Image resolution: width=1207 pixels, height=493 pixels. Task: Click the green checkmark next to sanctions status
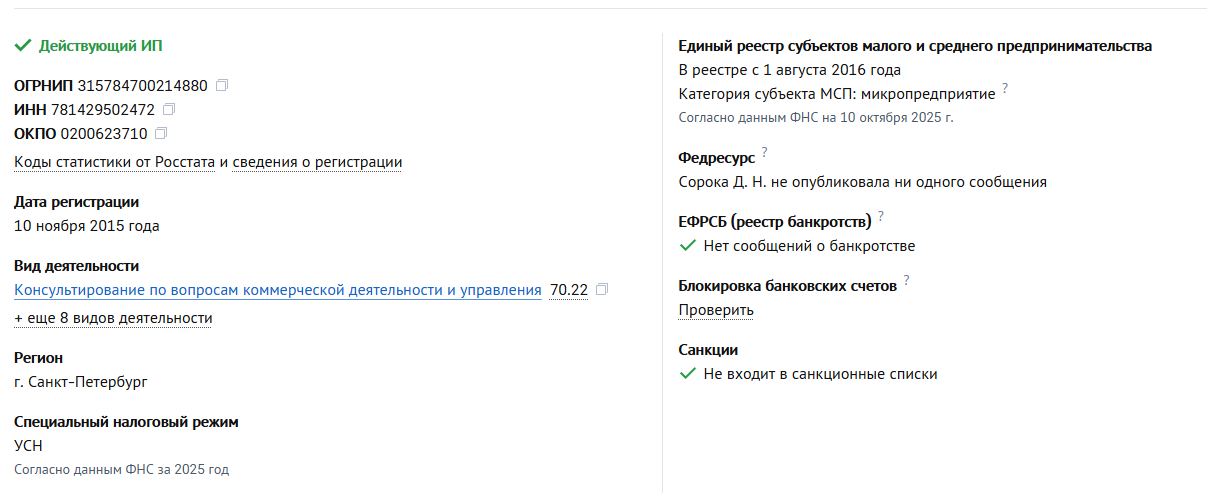[687, 374]
